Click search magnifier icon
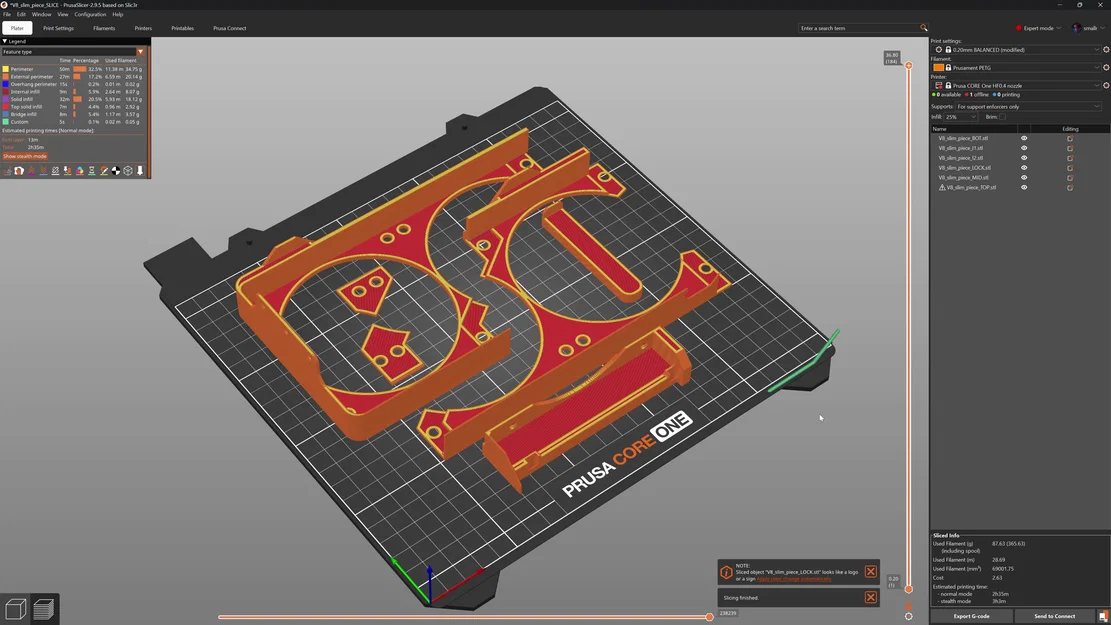The image size is (1111, 625). point(923,28)
